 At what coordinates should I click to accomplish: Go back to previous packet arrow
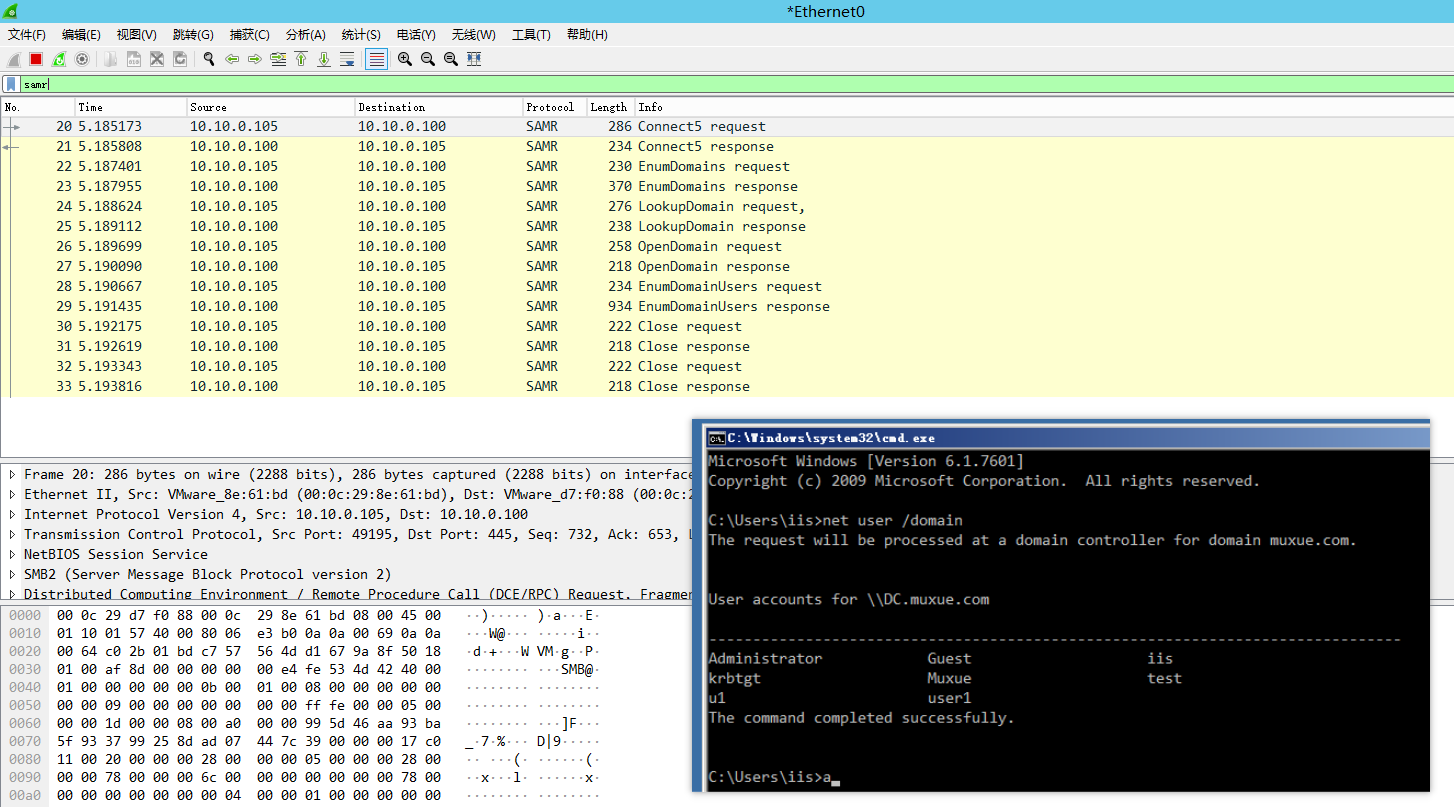(232, 59)
